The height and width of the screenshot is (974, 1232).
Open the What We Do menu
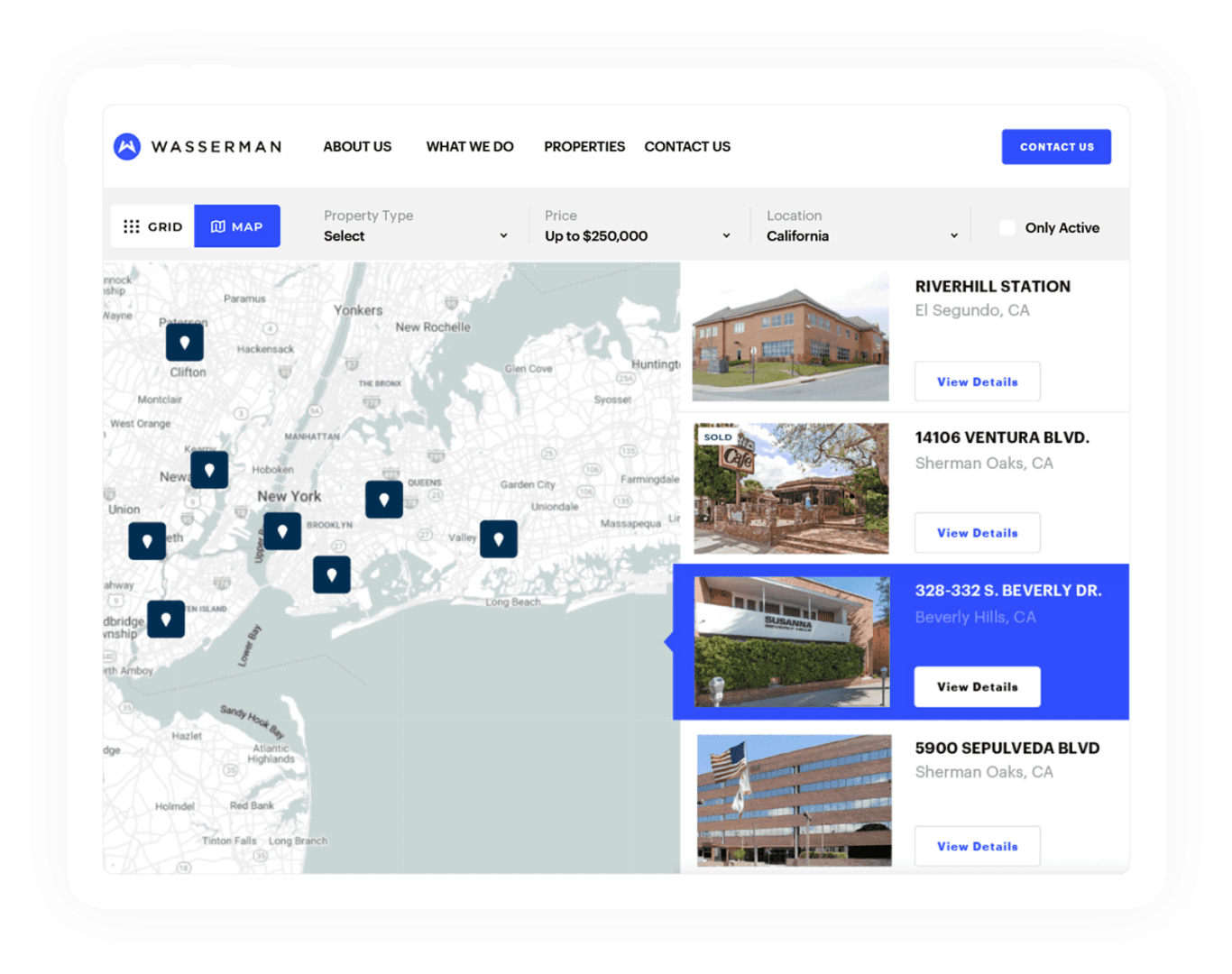[x=470, y=146]
